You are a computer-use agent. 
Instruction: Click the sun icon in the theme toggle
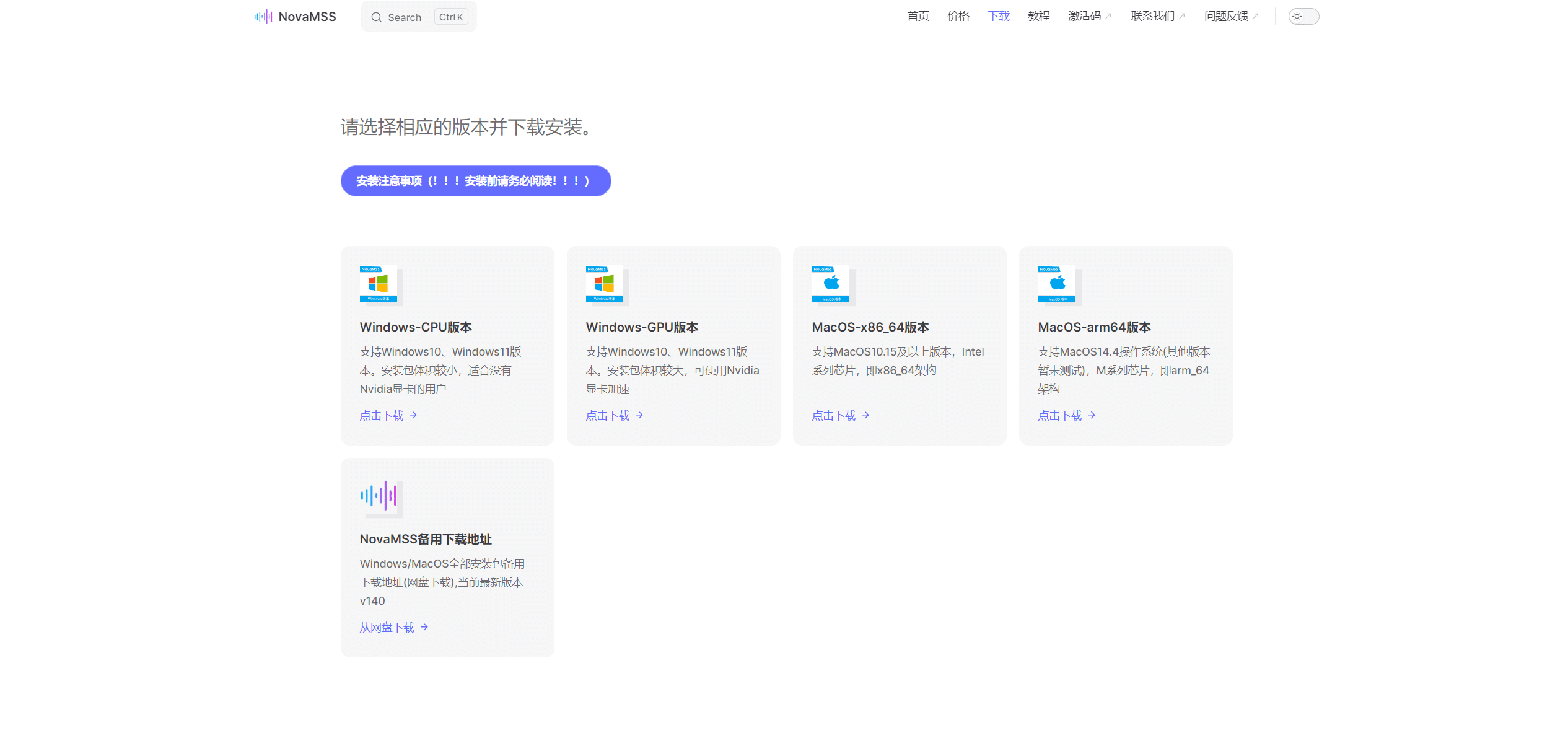click(x=1297, y=16)
